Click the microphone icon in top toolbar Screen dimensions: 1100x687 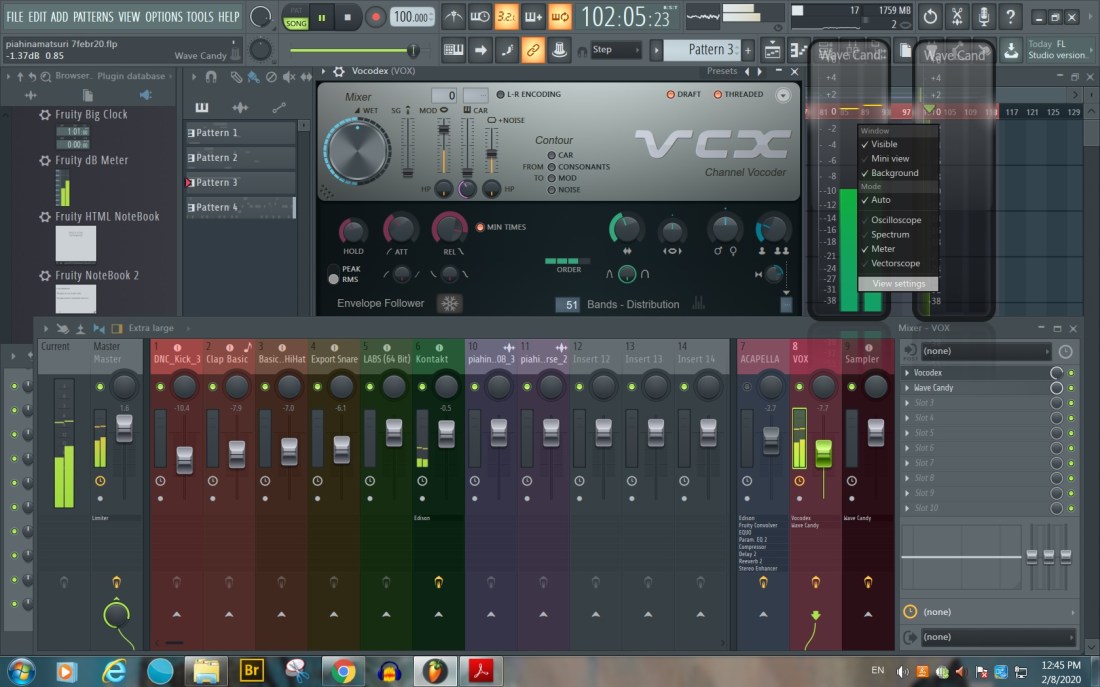click(x=984, y=17)
